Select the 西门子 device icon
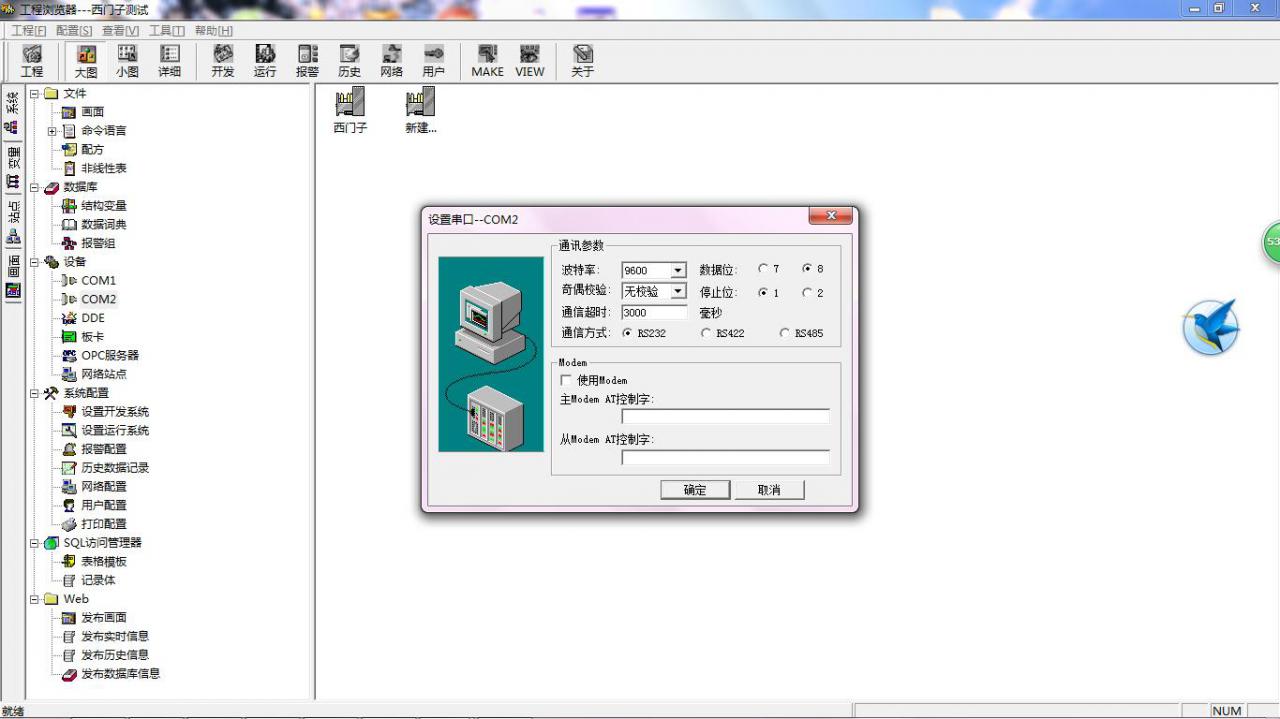1280x719 pixels. coord(350,110)
